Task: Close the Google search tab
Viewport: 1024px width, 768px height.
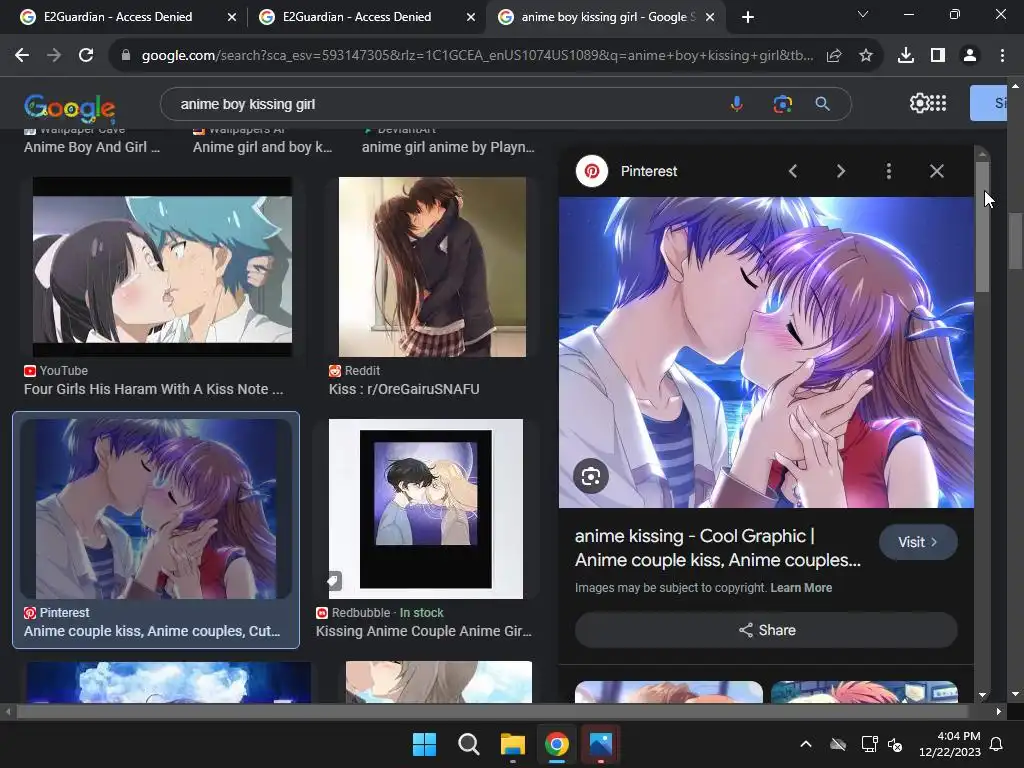Action: (710, 17)
